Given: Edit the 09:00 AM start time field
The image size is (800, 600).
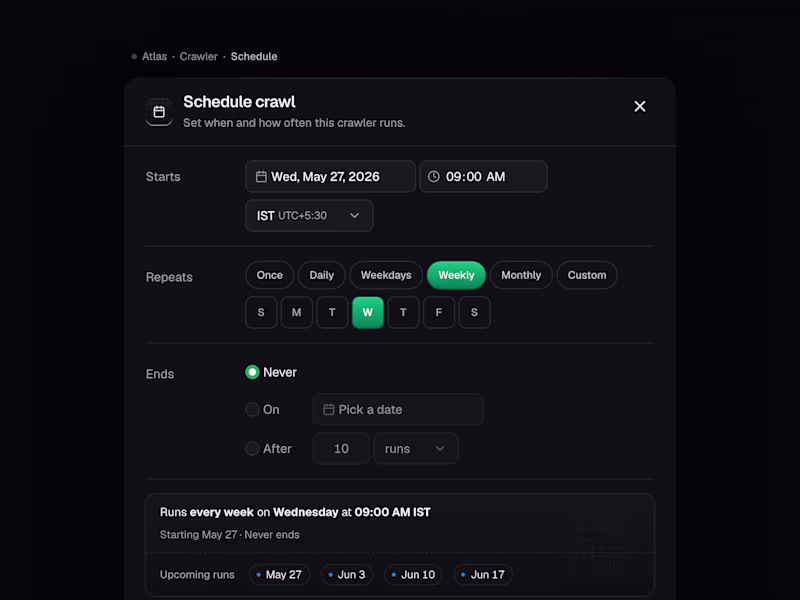Looking at the screenshot, I should tap(483, 177).
